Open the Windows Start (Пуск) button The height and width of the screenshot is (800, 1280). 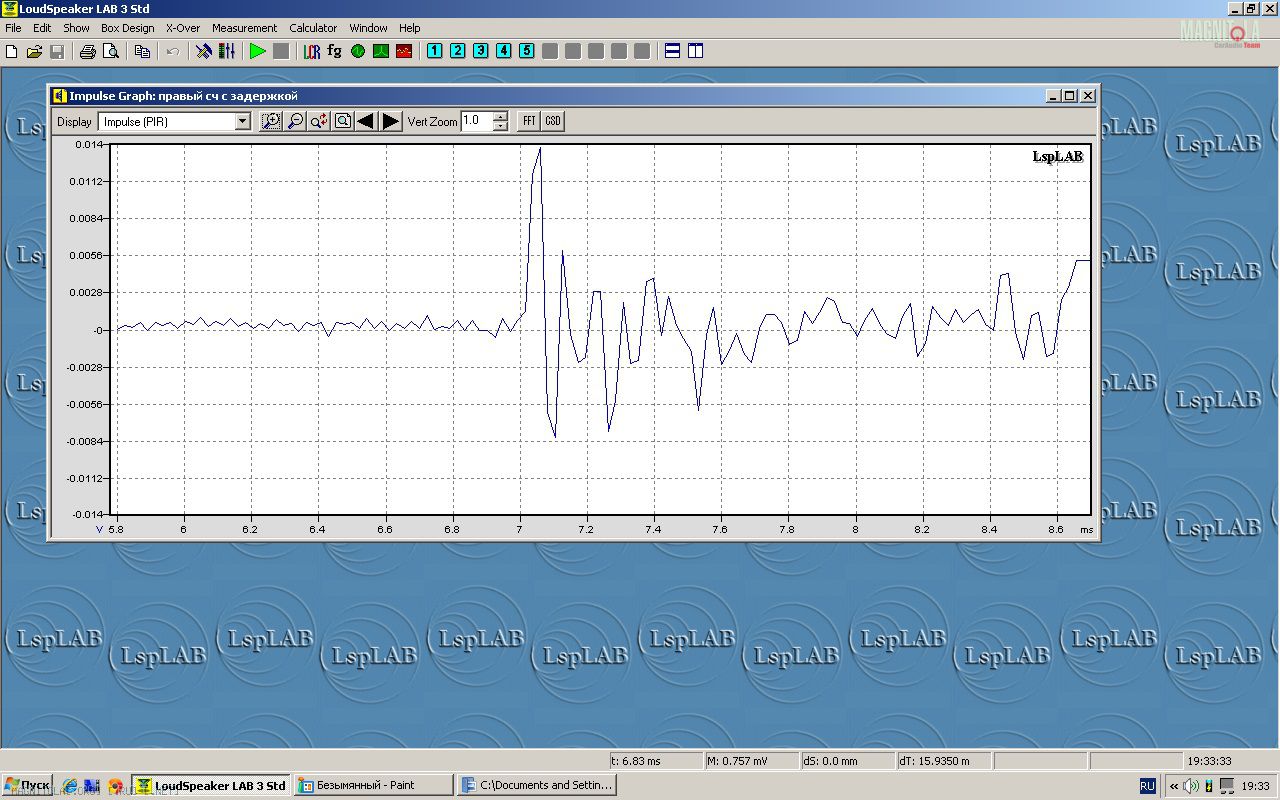(28, 785)
